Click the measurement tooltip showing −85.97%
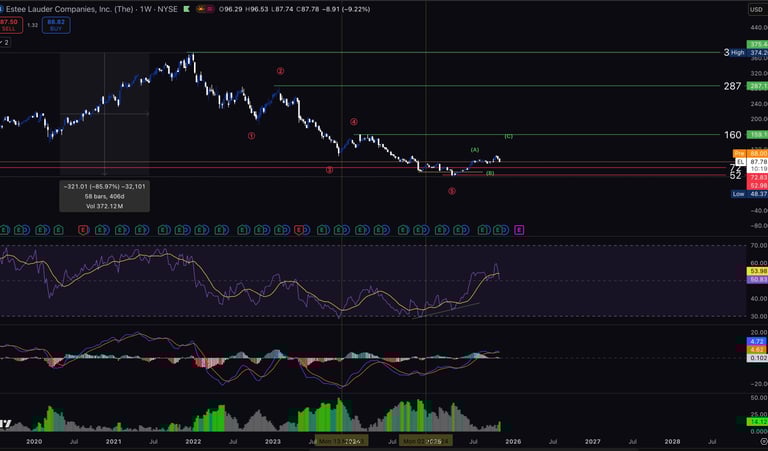The width and height of the screenshot is (768, 451). (104, 196)
